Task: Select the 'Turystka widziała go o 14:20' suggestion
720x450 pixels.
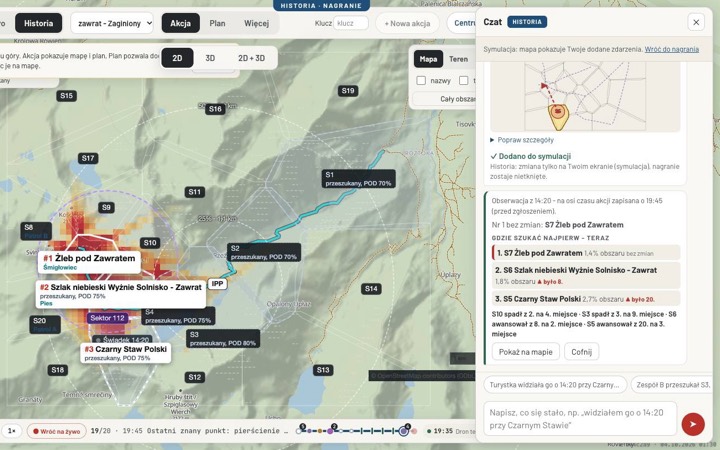Action: coord(555,385)
